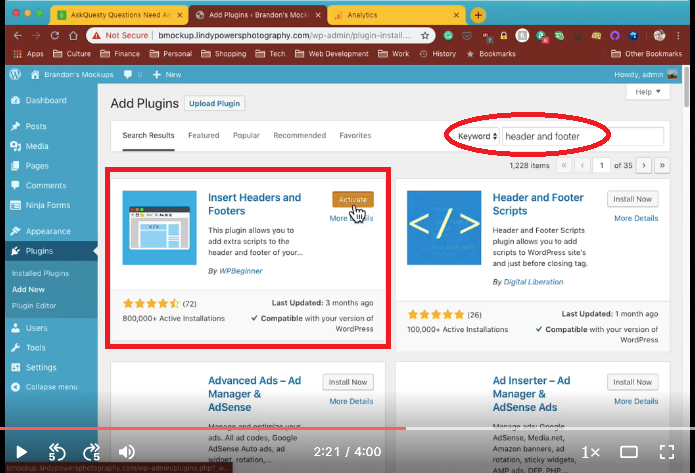The image size is (695, 473).
Task: Click the WPBeginner author link
Action: tap(241, 271)
